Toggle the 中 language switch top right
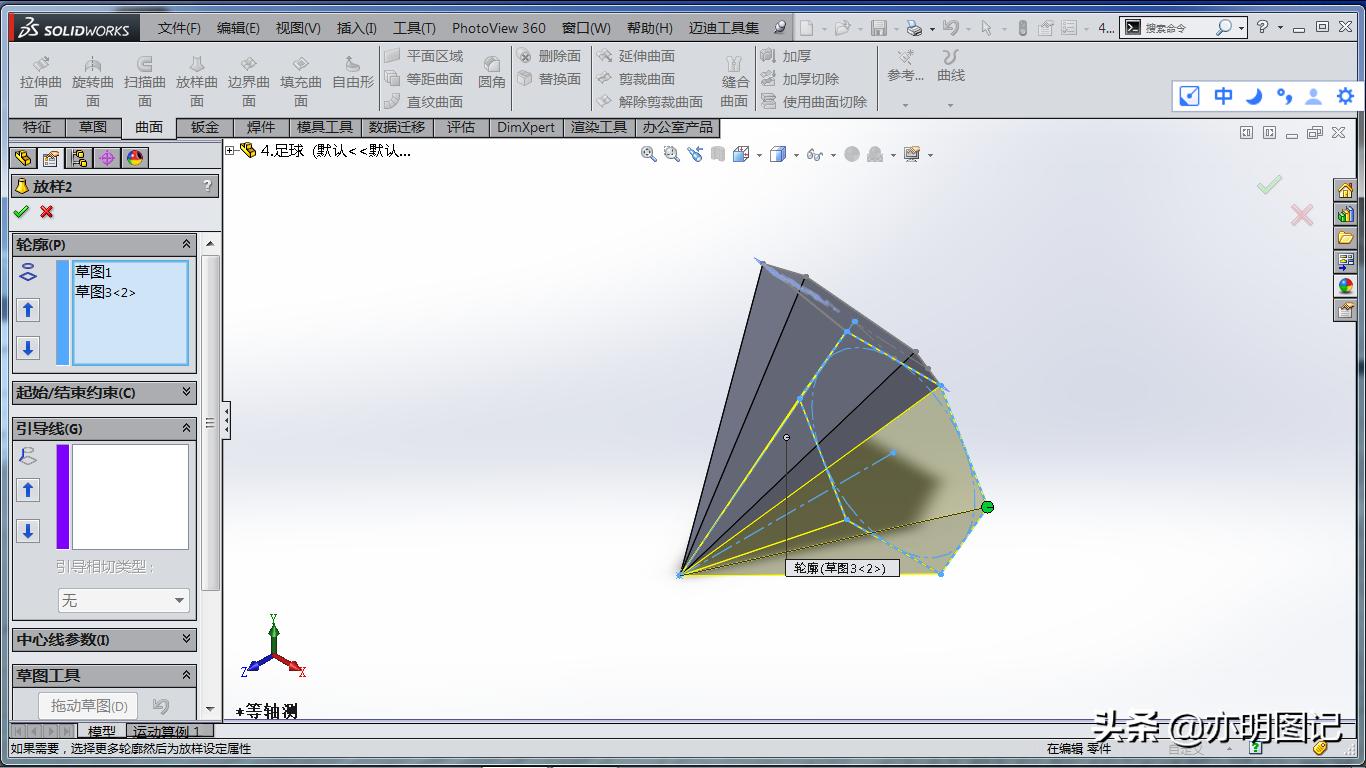The image size is (1366, 768). pyautogui.click(x=1222, y=97)
